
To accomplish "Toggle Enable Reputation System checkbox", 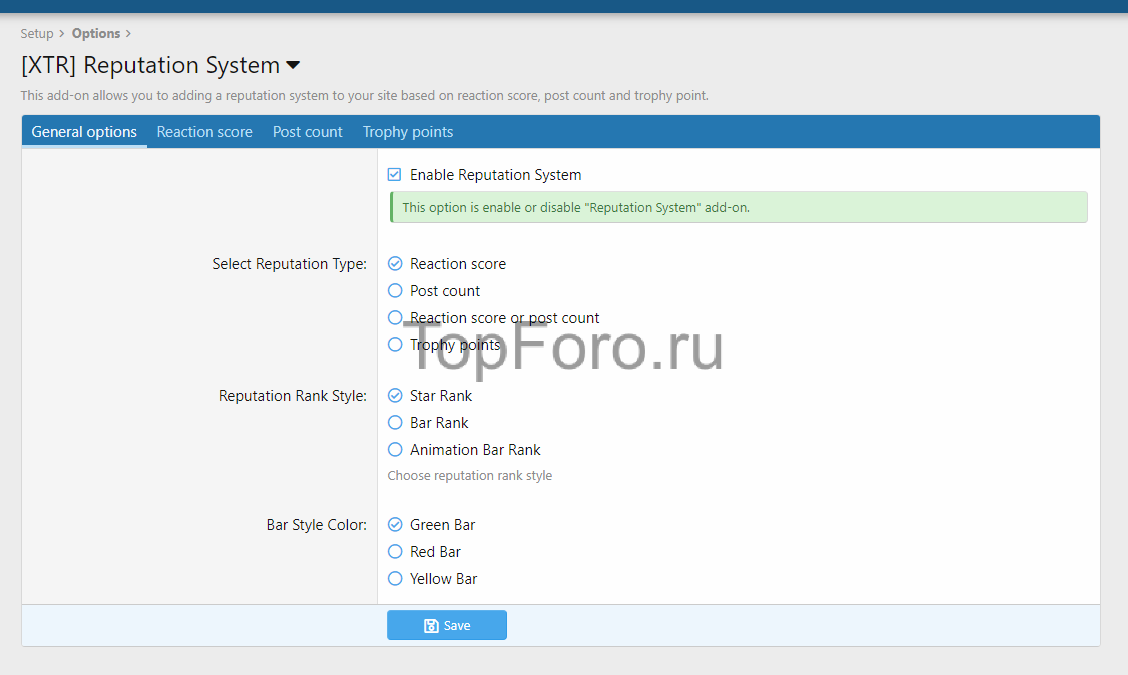I will [395, 175].
